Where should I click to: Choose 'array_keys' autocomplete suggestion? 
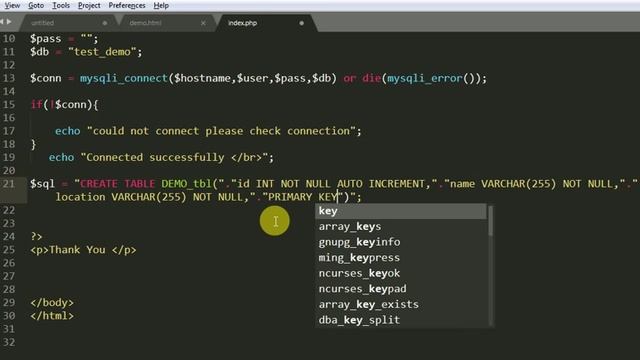401,227
